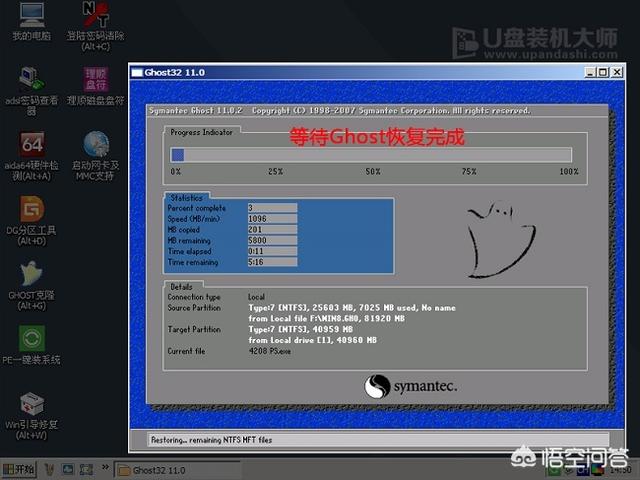
Task: Click third quick launch icon on taskbar
Action: point(86,469)
